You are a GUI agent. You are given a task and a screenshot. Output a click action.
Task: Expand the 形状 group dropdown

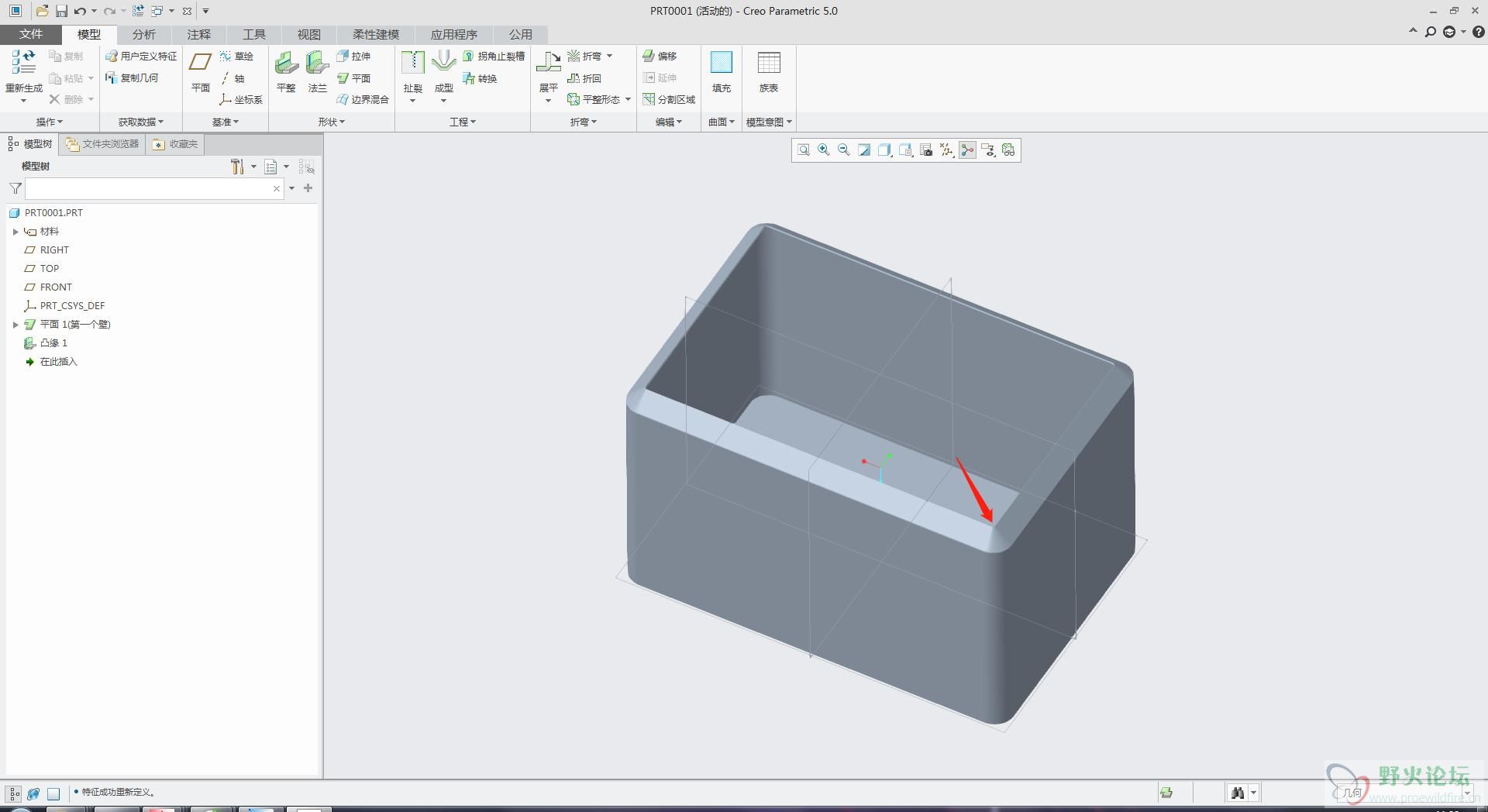click(332, 122)
